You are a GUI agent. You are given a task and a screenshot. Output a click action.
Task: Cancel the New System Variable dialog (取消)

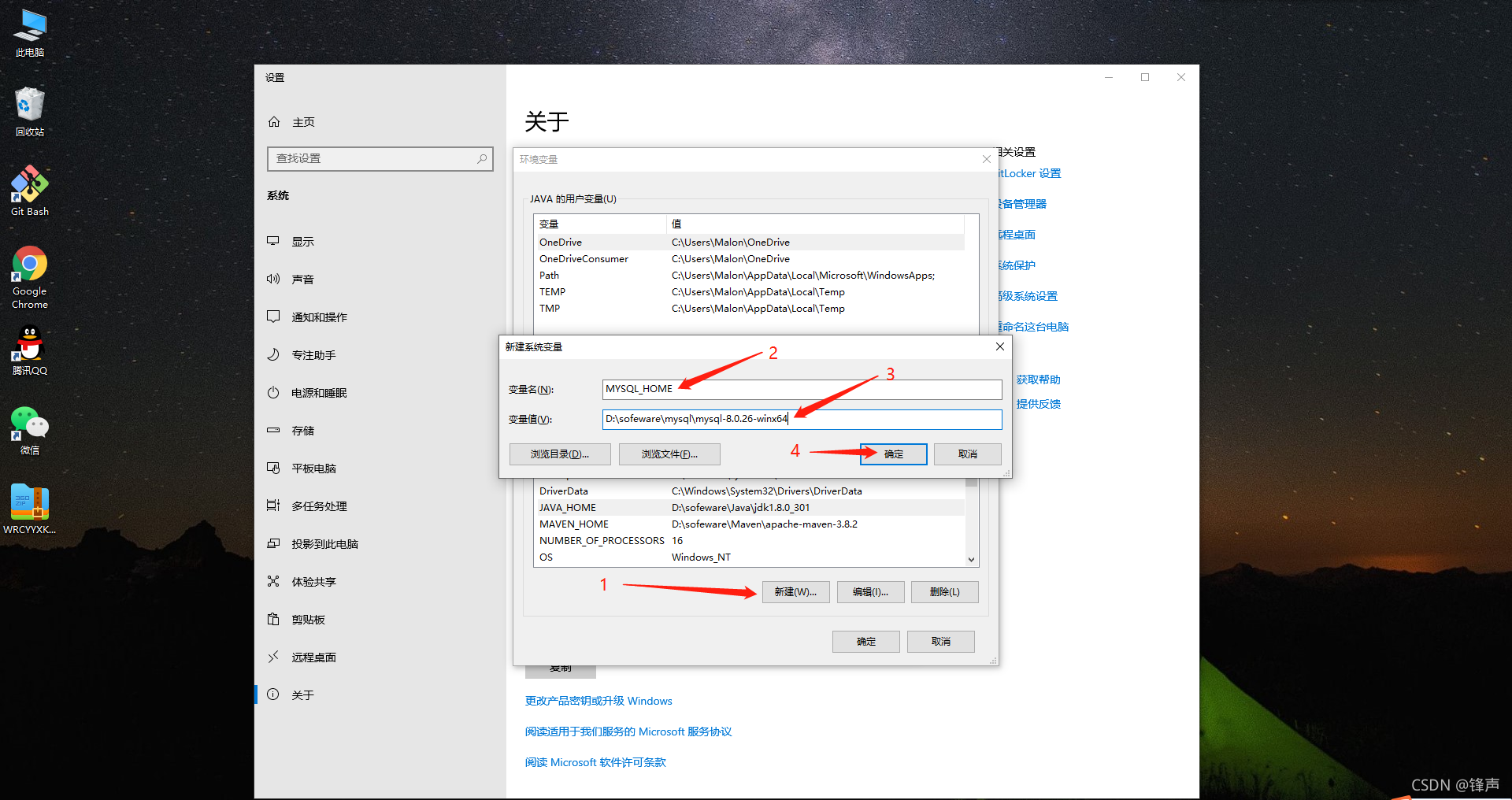pyautogui.click(x=968, y=454)
